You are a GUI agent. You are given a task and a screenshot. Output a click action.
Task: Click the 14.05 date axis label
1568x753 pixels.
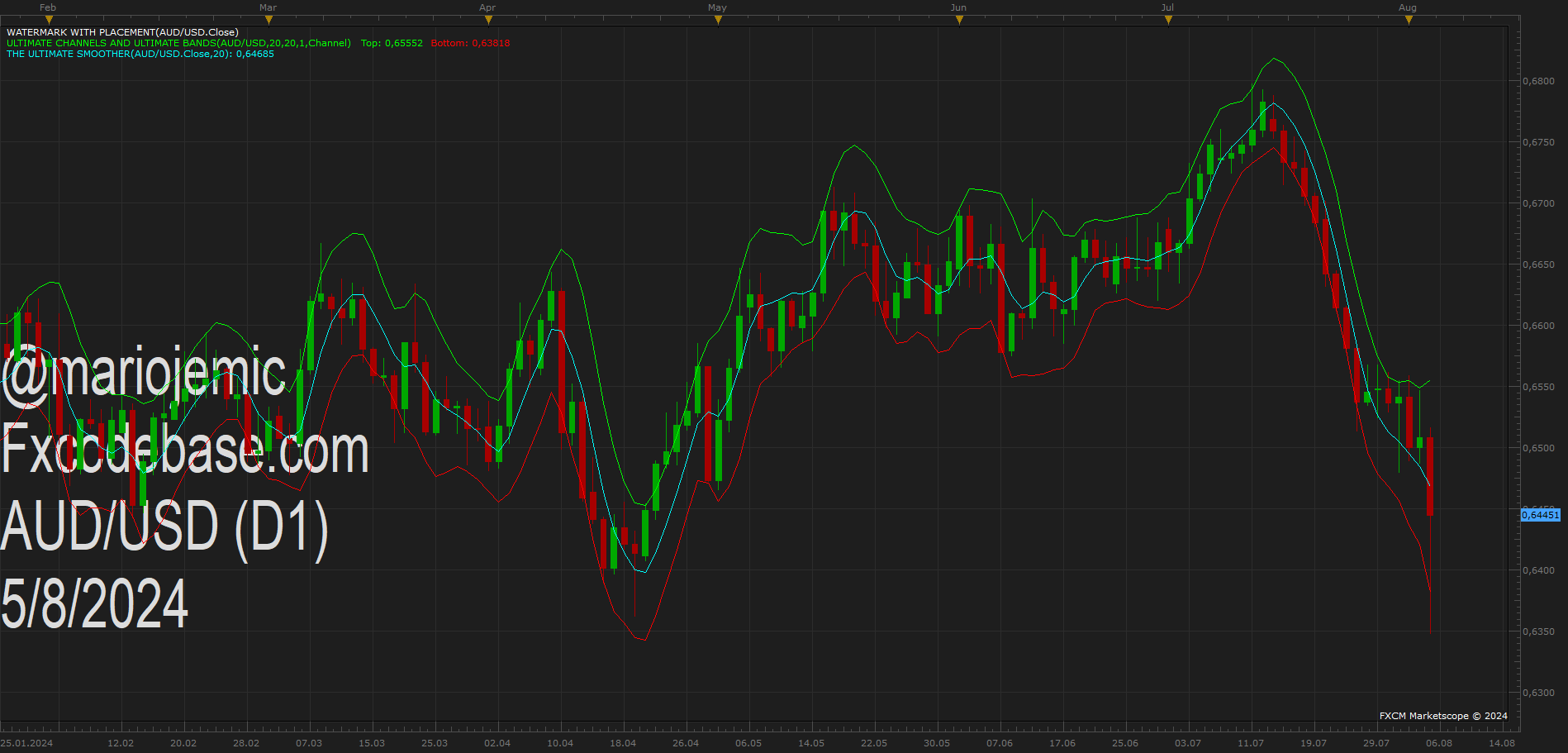coord(811,743)
